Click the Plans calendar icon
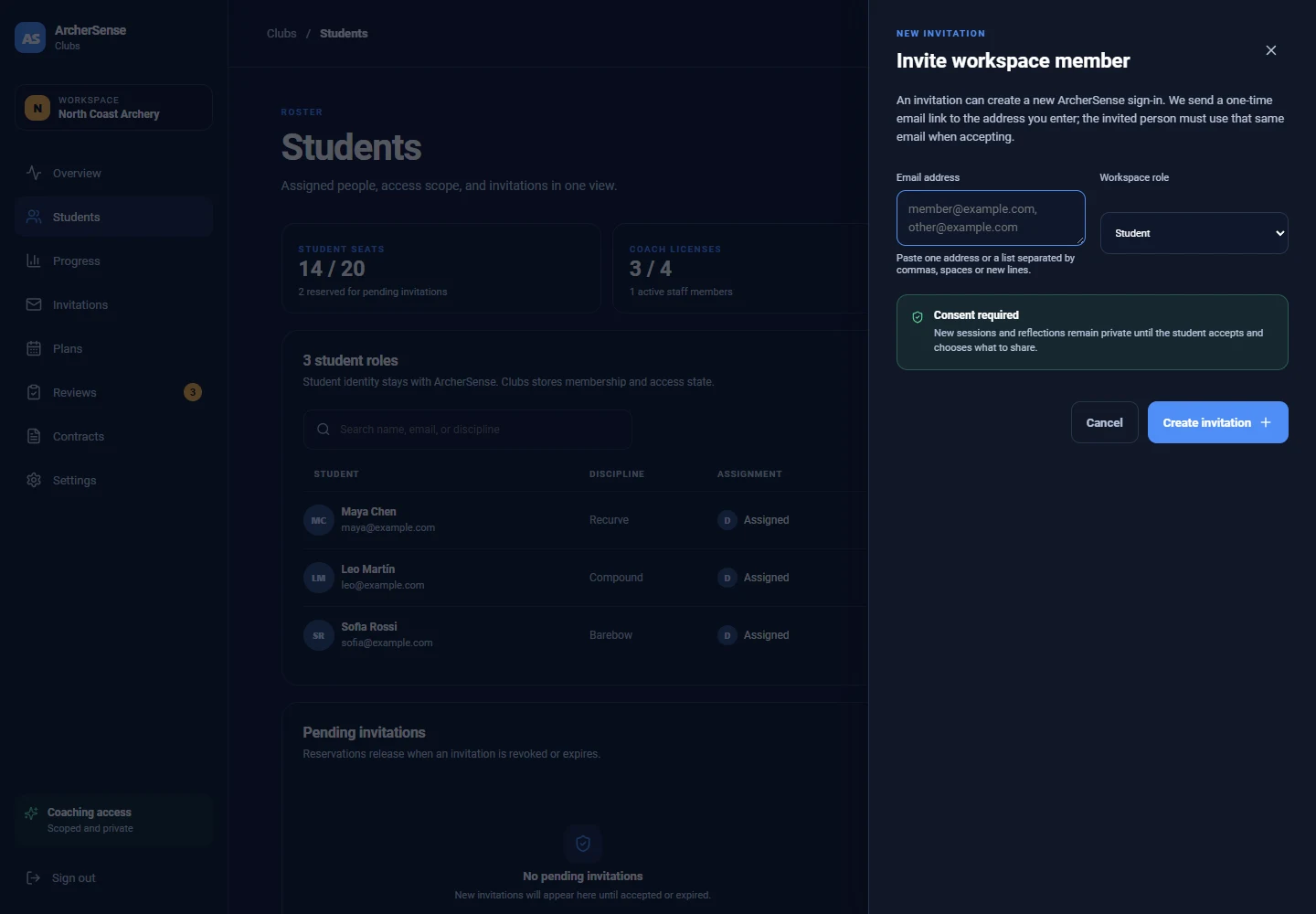The width and height of the screenshot is (1316, 914). (x=34, y=348)
